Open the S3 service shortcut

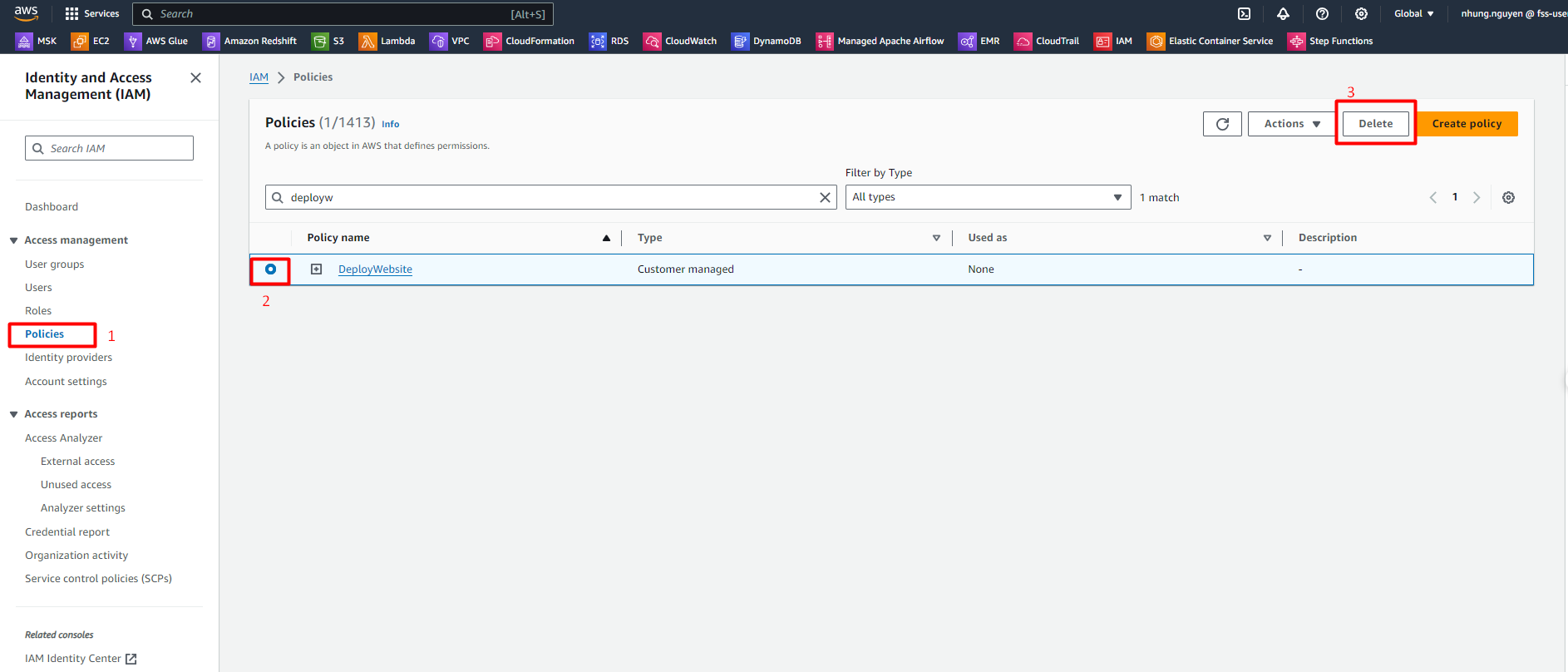pyautogui.click(x=328, y=41)
